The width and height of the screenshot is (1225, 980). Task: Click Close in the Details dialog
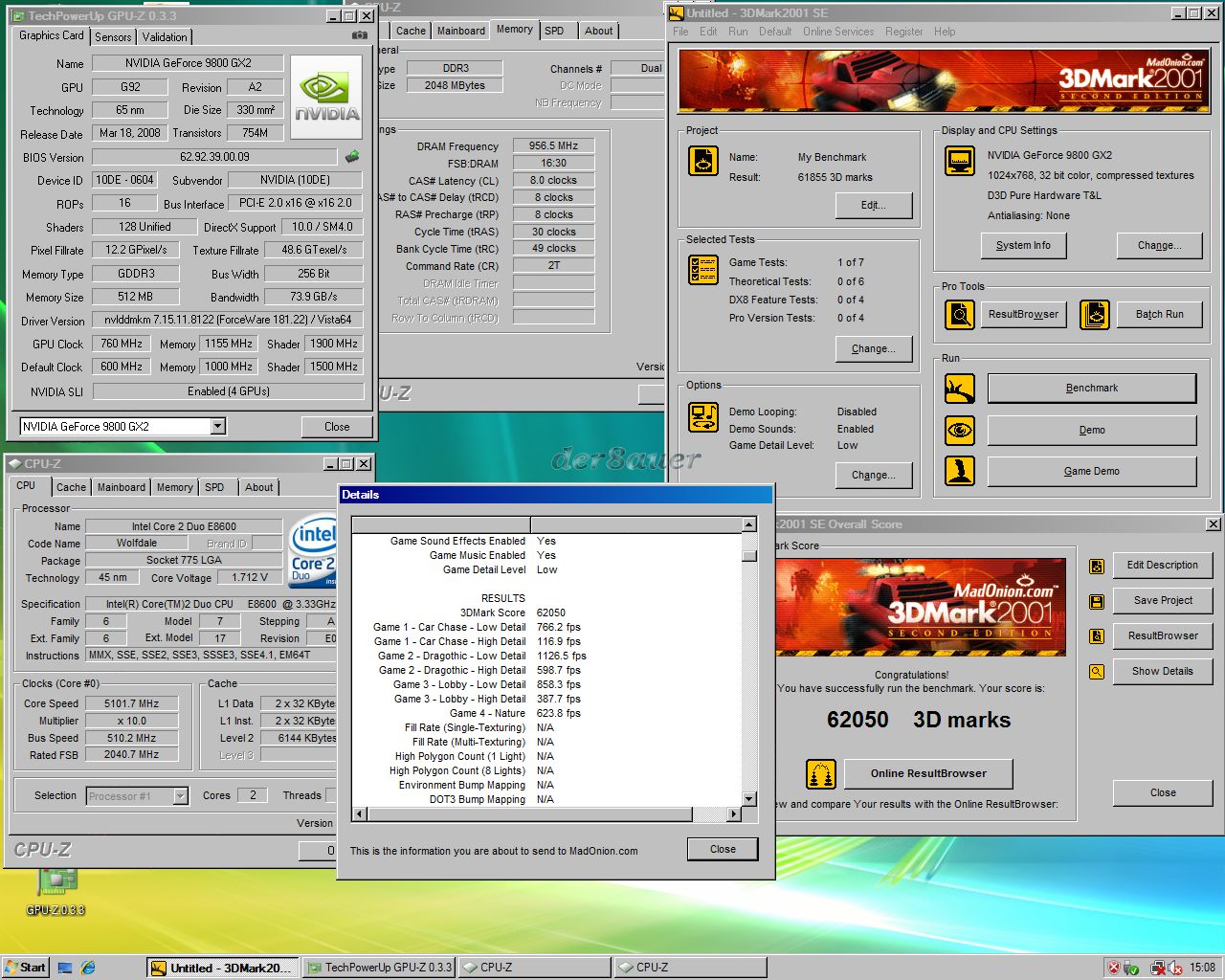coord(723,849)
